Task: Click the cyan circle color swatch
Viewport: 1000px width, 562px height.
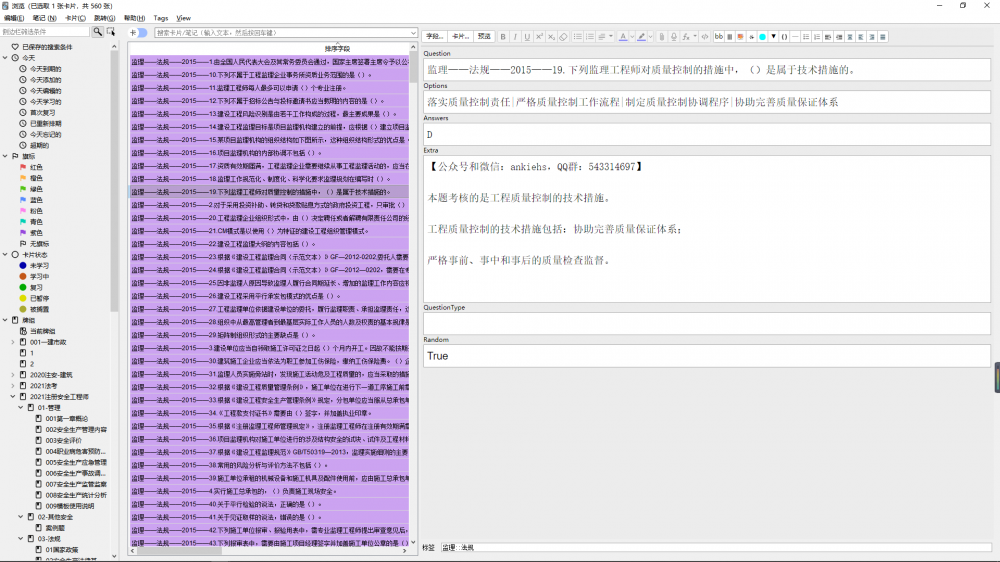Action: [762, 37]
